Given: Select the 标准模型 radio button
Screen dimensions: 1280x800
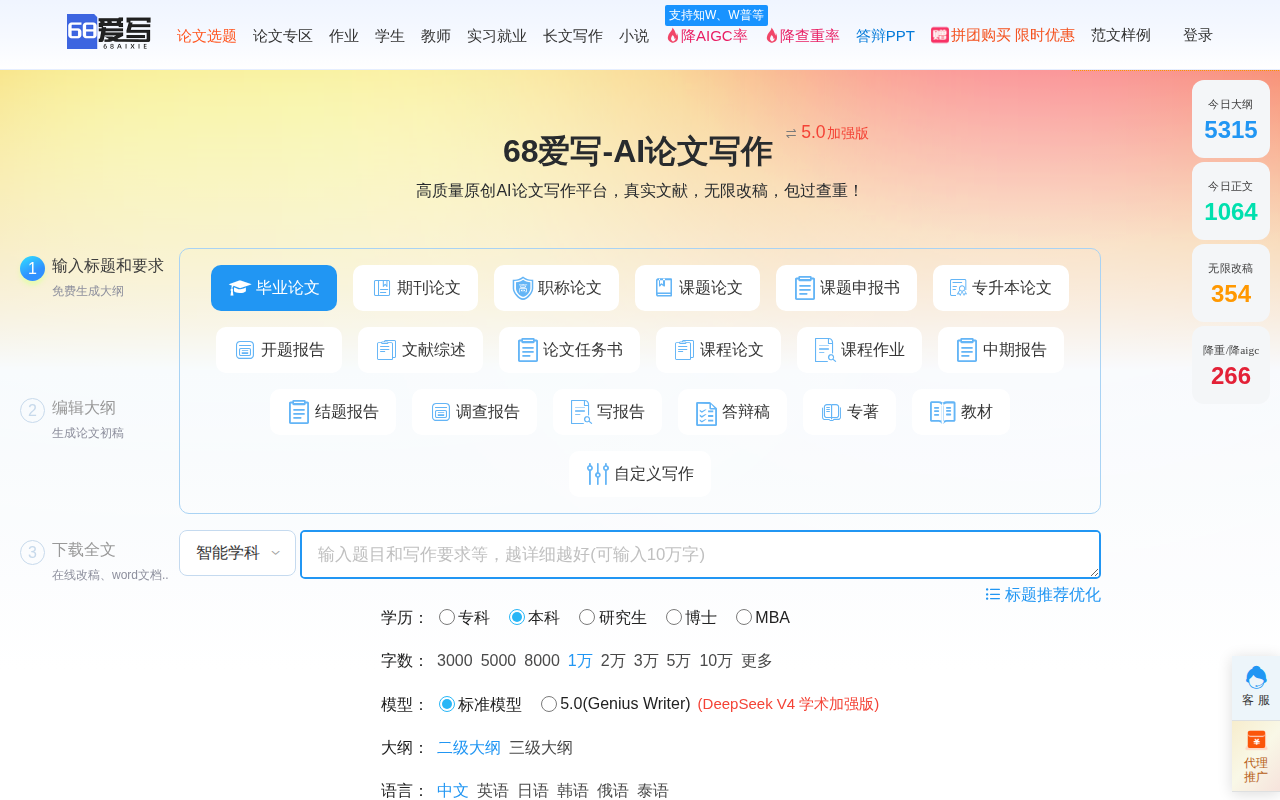Looking at the screenshot, I should (x=447, y=704).
